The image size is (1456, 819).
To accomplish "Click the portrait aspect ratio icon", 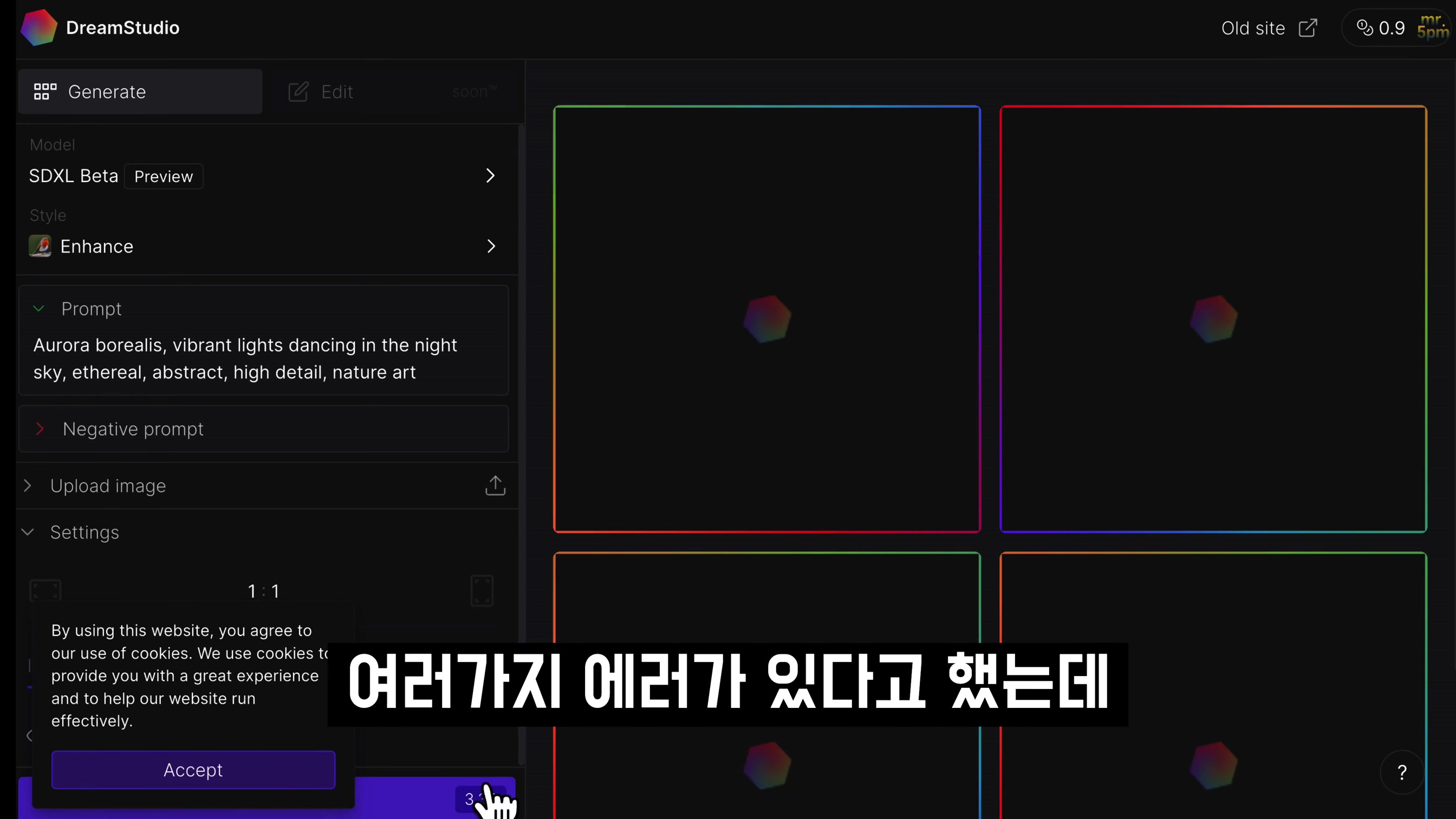I will [482, 590].
